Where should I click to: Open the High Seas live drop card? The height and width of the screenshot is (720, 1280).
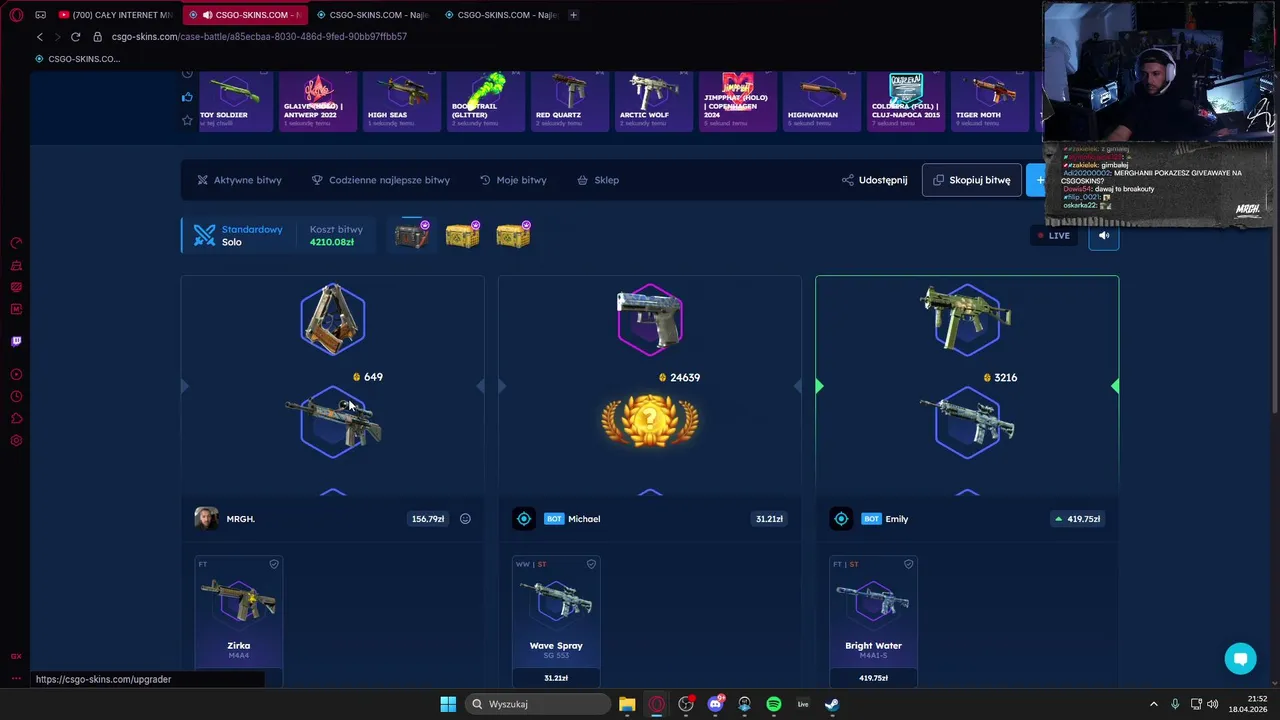[401, 101]
